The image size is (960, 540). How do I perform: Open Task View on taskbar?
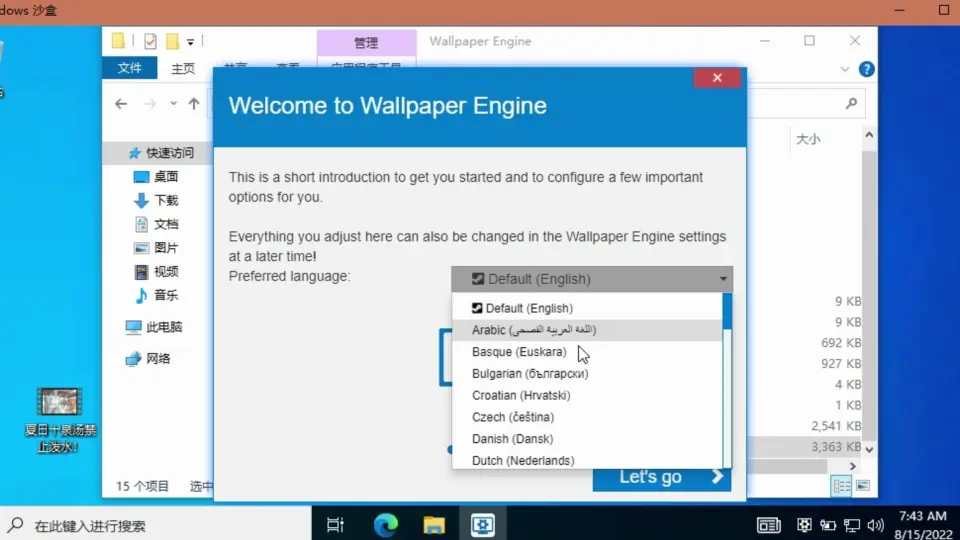[336, 525]
